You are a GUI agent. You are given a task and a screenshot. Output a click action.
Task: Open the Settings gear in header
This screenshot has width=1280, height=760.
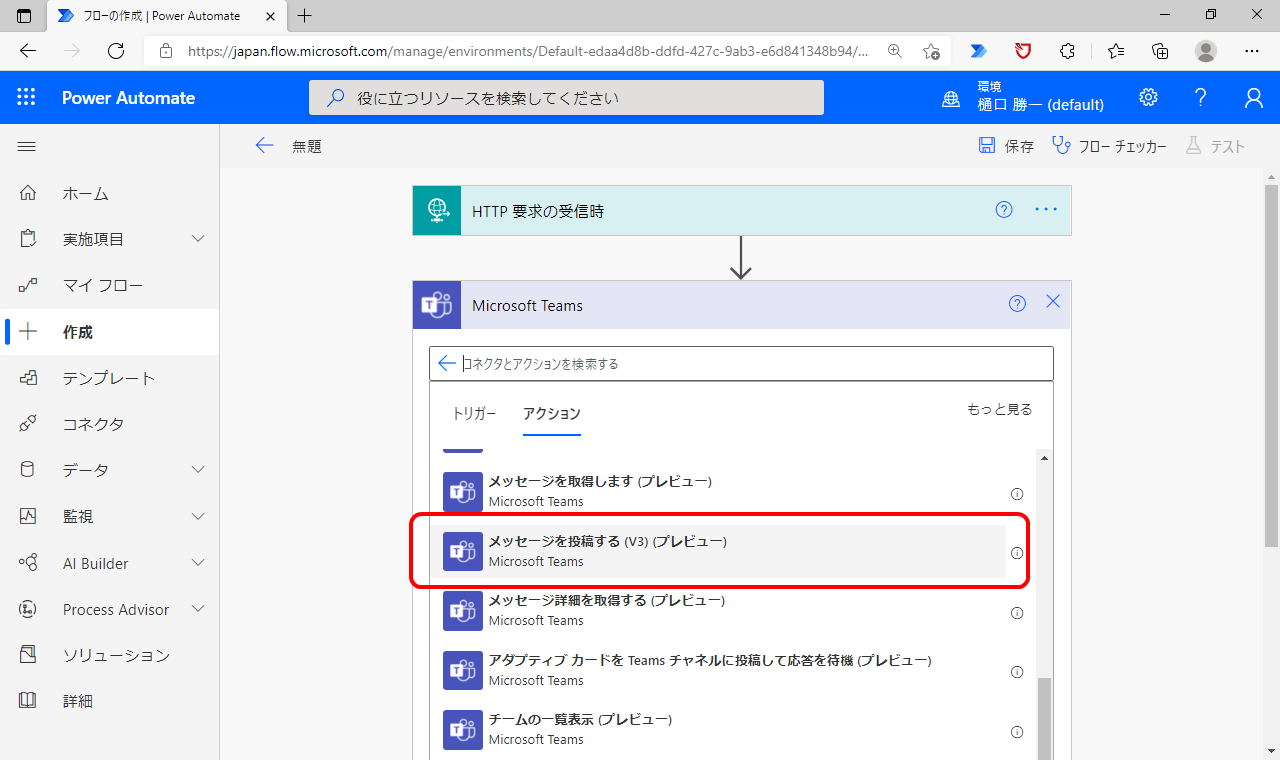pos(1148,97)
